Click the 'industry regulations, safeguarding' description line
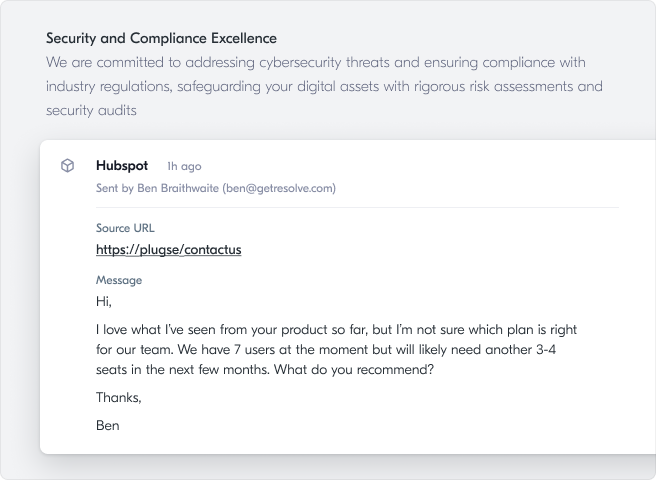Screen dimensions: 656x480 click(324, 86)
